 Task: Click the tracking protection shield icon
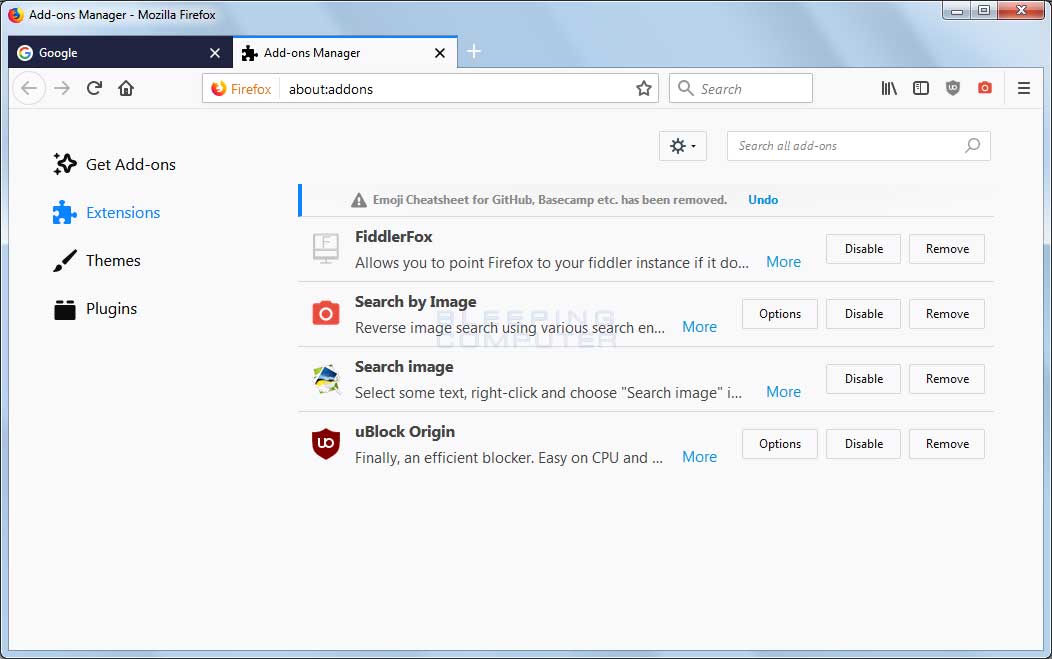click(x=952, y=88)
